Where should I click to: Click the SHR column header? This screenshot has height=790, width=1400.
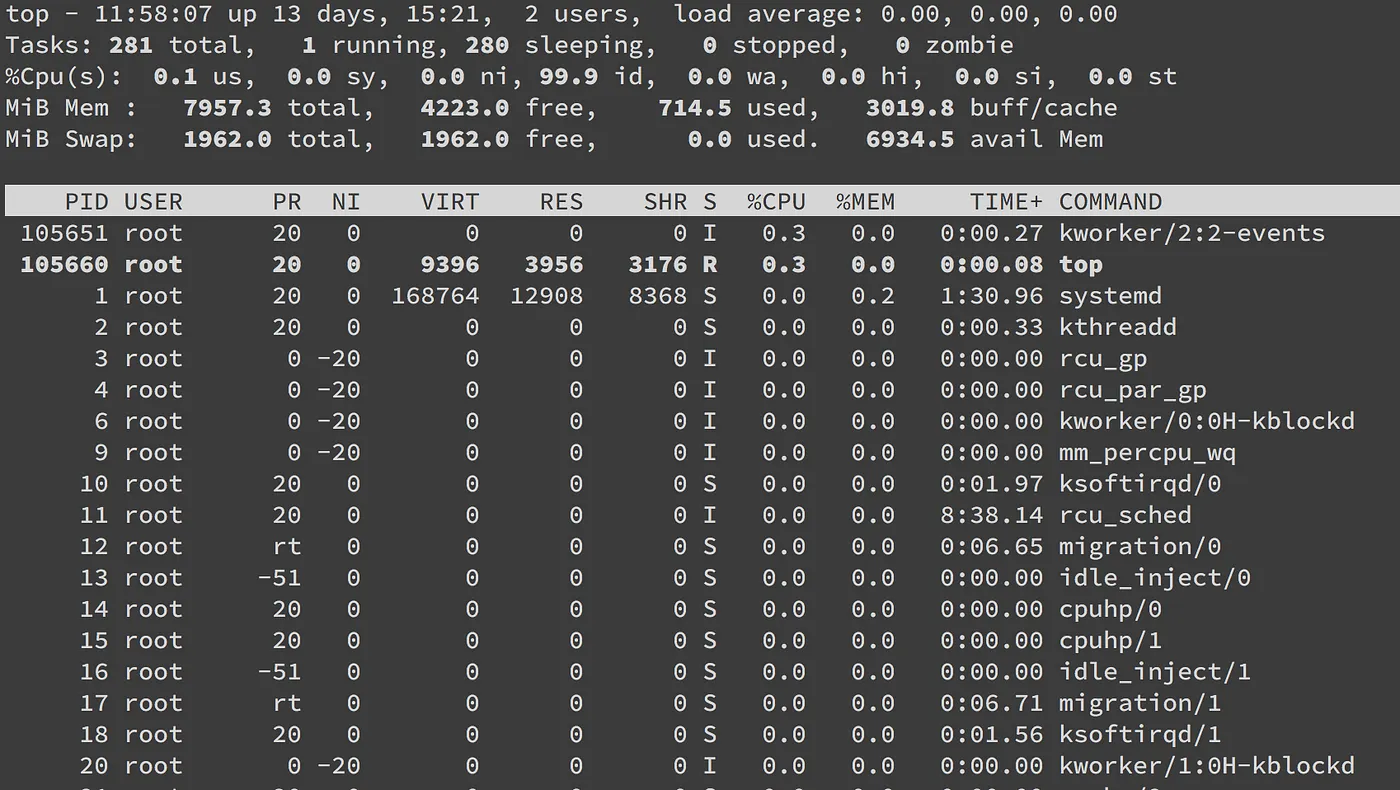tap(665, 202)
